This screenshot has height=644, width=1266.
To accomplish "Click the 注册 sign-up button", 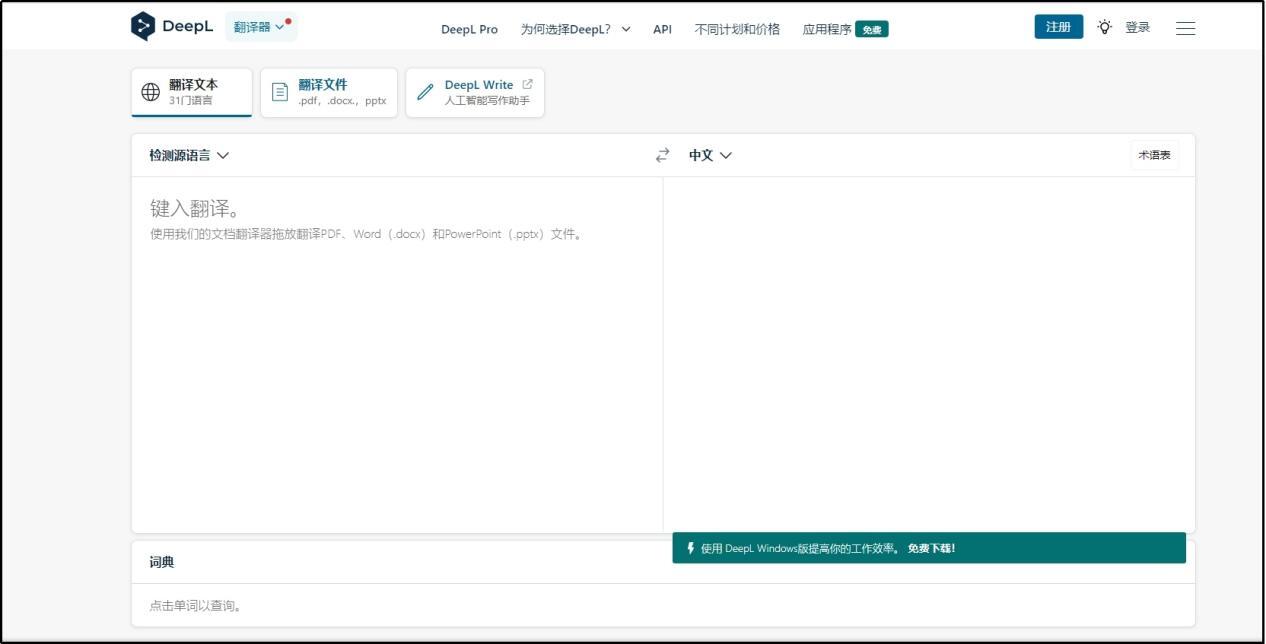I will (1058, 27).
